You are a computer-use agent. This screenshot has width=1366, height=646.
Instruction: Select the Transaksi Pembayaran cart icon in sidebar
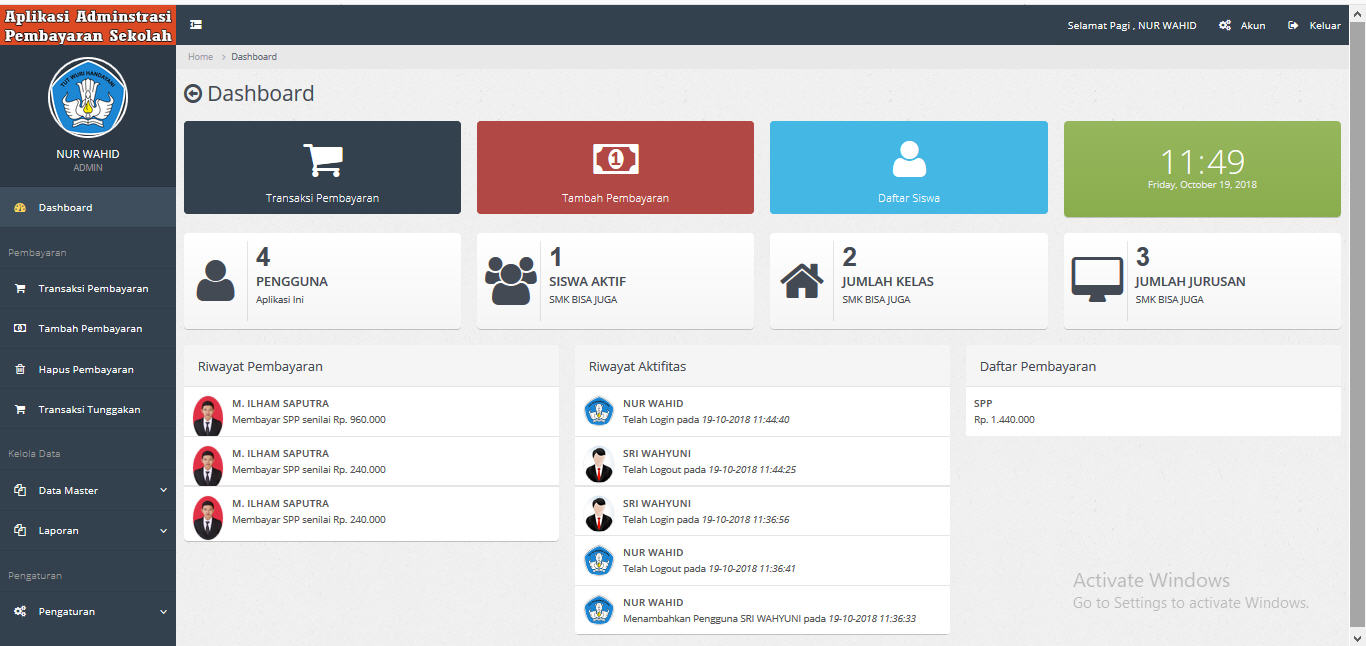click(x=22, y=288)
